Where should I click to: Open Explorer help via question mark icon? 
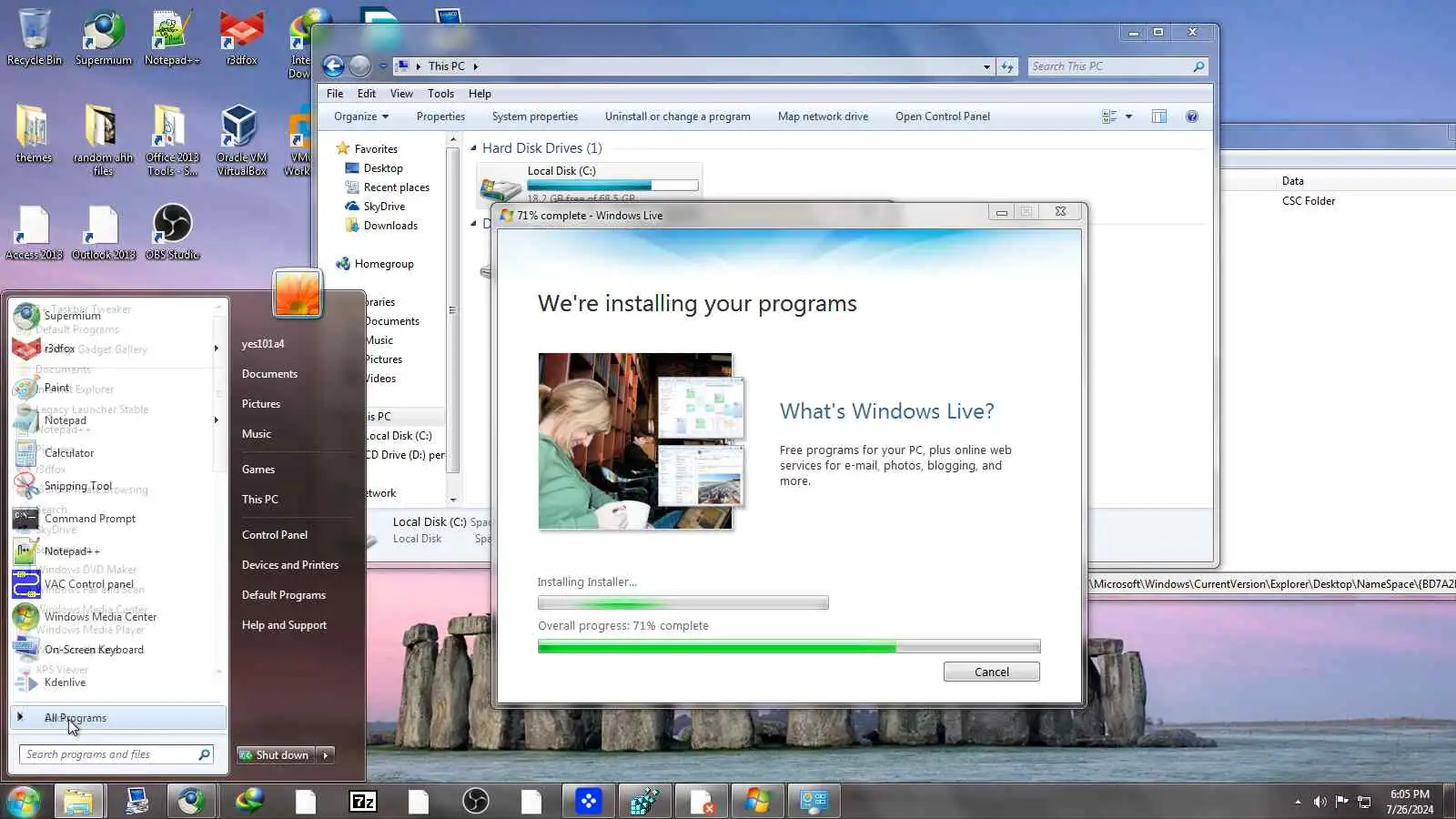point(1192,116)
